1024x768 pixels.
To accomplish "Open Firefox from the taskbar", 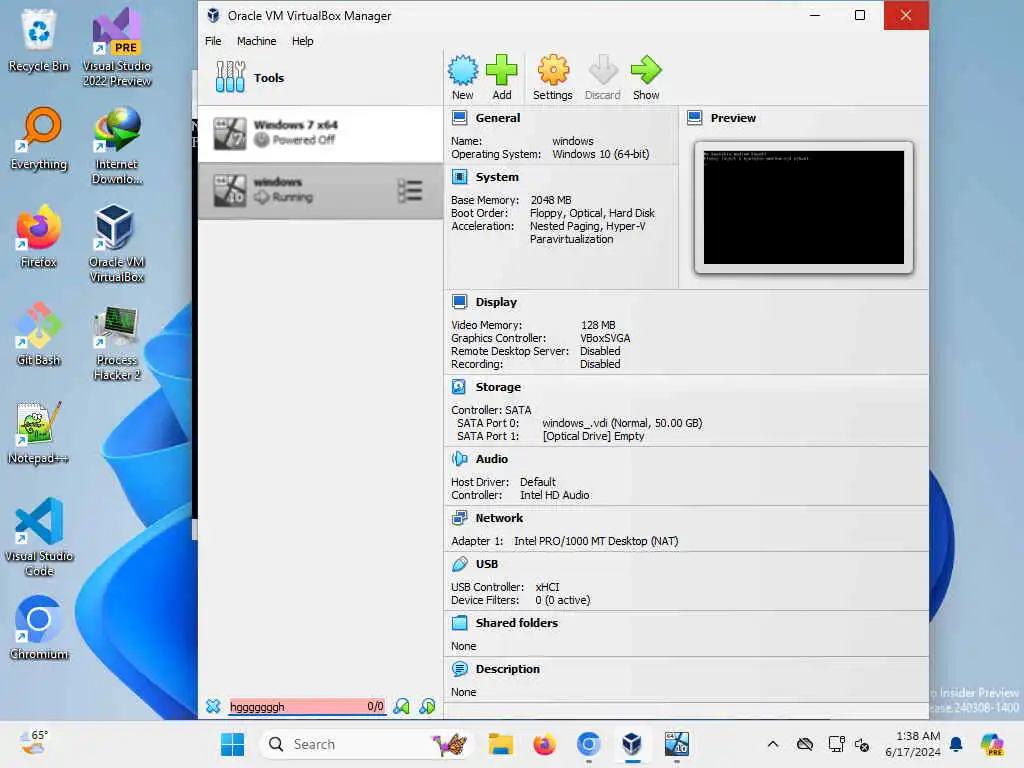I will tap(544, 744).
